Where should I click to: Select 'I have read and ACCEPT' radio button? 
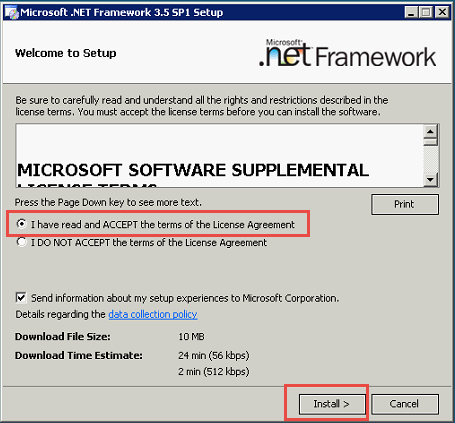pos(21,224)
